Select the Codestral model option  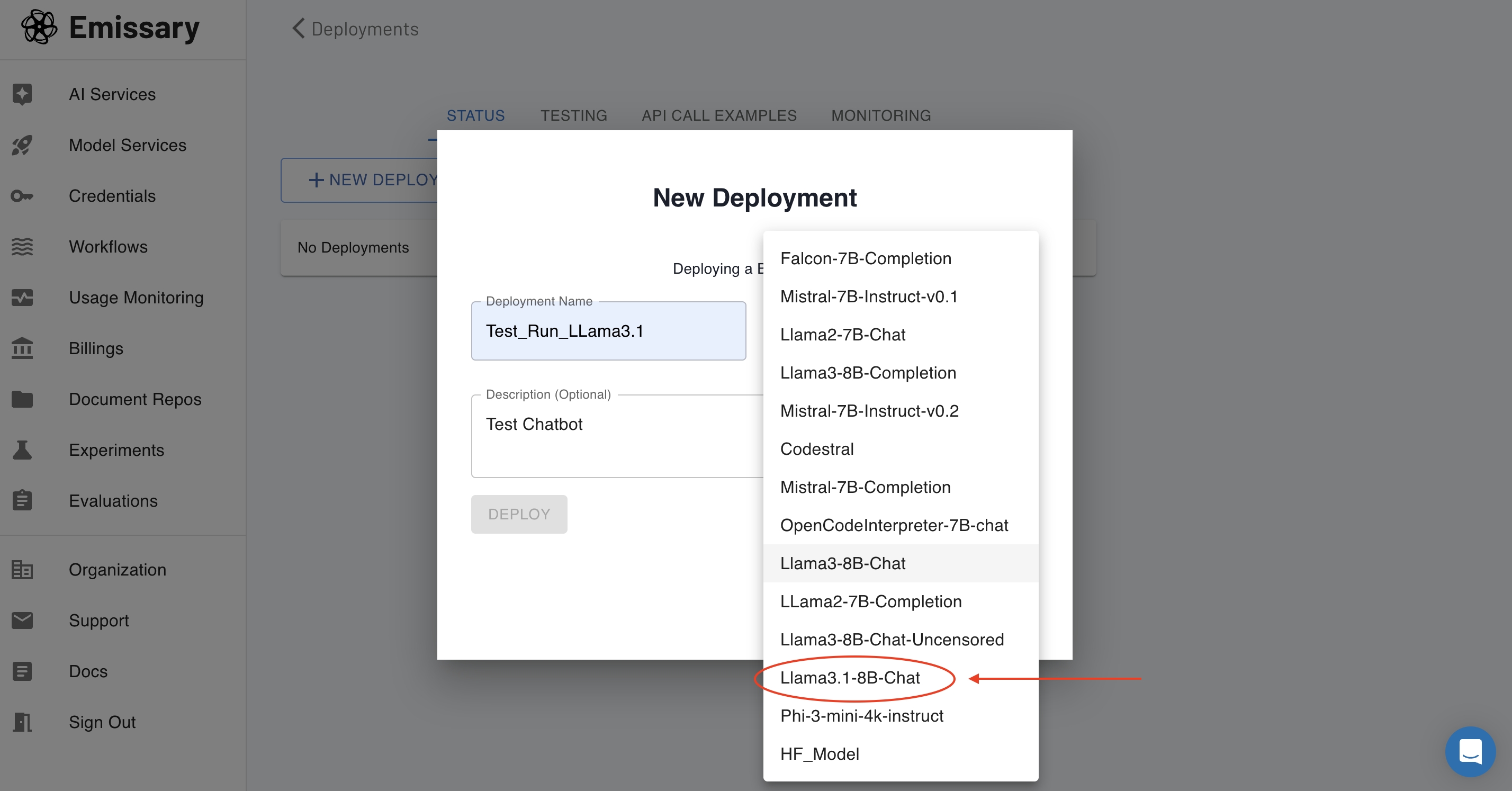pos(901,449)
